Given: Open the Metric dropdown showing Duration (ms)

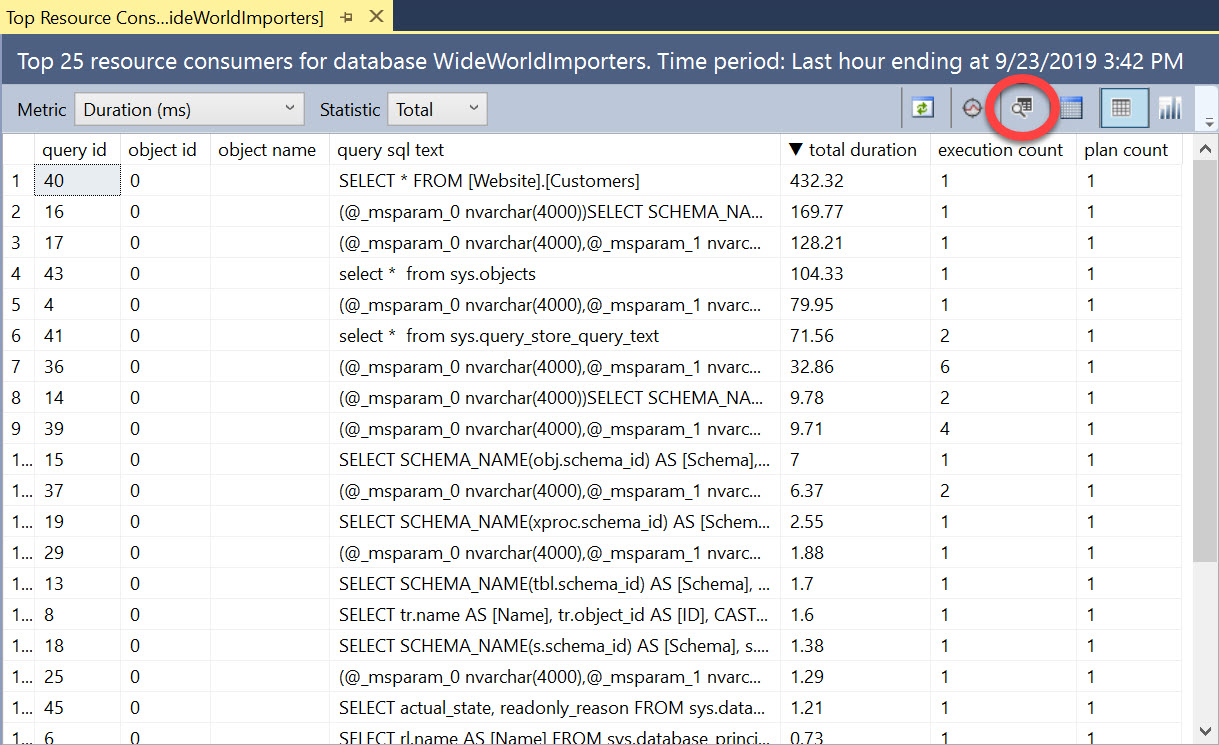Looking at the screenshot, I should [189, 110].
